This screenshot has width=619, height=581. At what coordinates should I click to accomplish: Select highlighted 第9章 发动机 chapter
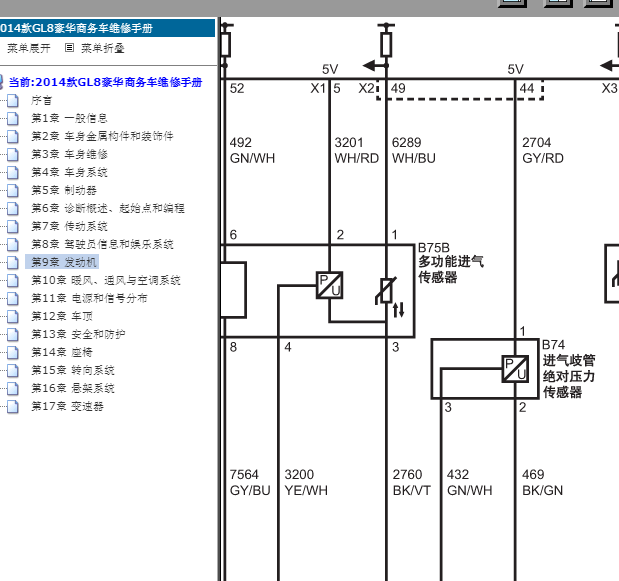(64, 262)
